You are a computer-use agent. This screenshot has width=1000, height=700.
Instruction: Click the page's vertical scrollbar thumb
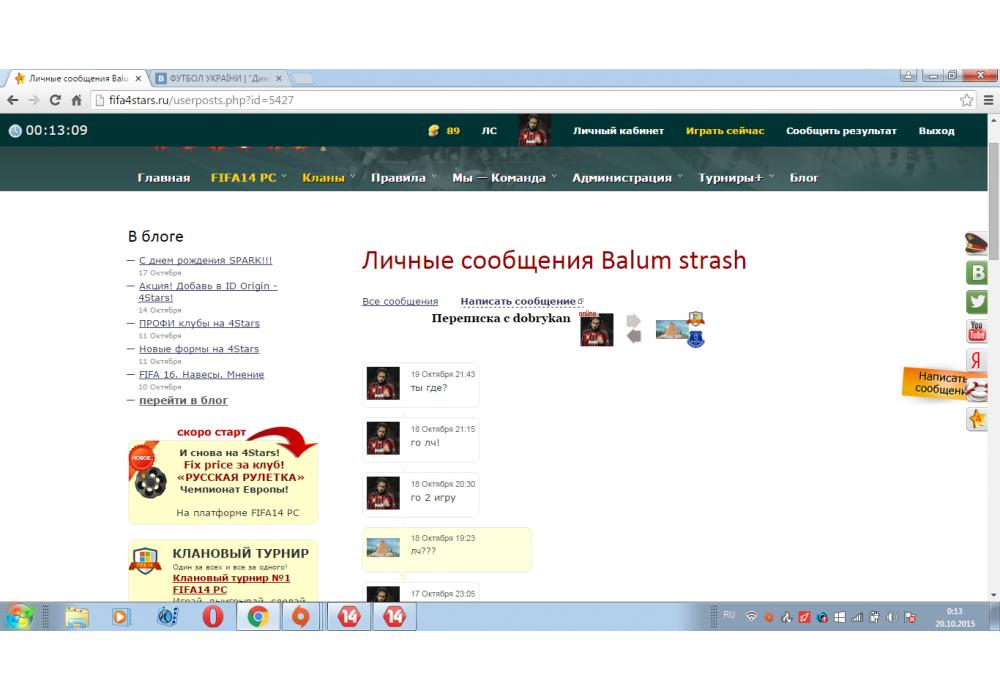click(x=993, y=200)
